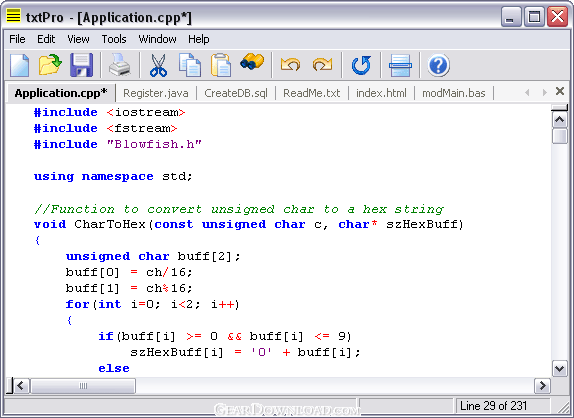
Task: Open help with the question mark icon
Action: [x=439, y=66]
